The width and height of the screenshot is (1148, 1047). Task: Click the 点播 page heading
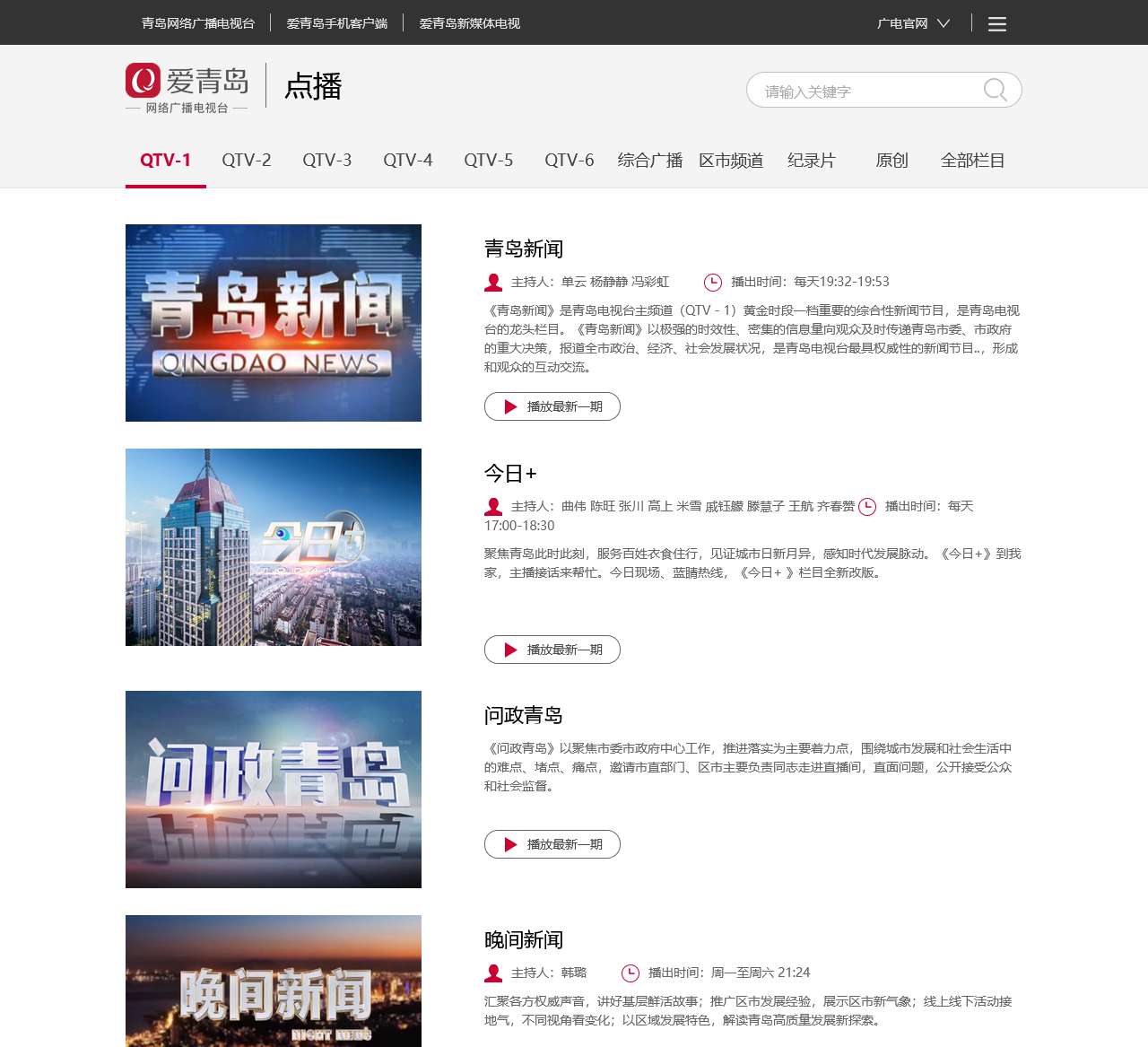pyautogui.click(x=313, y=86)
